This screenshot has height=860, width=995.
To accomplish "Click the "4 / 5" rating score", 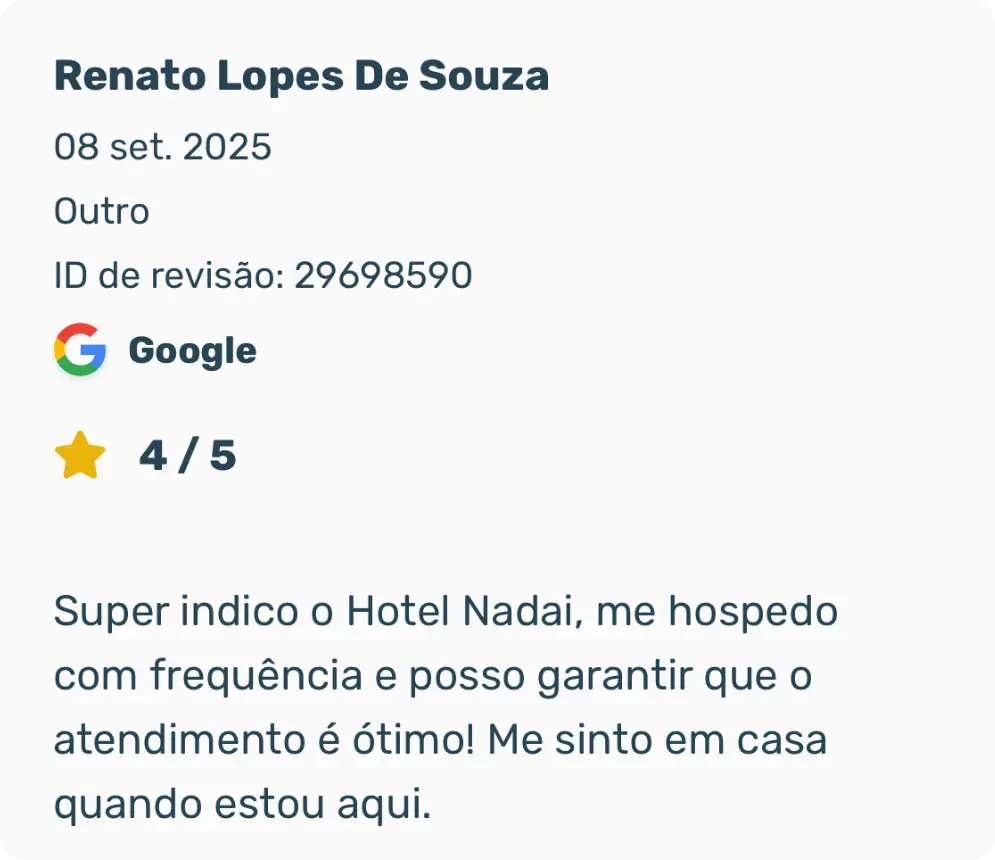I will click(187, 456).
